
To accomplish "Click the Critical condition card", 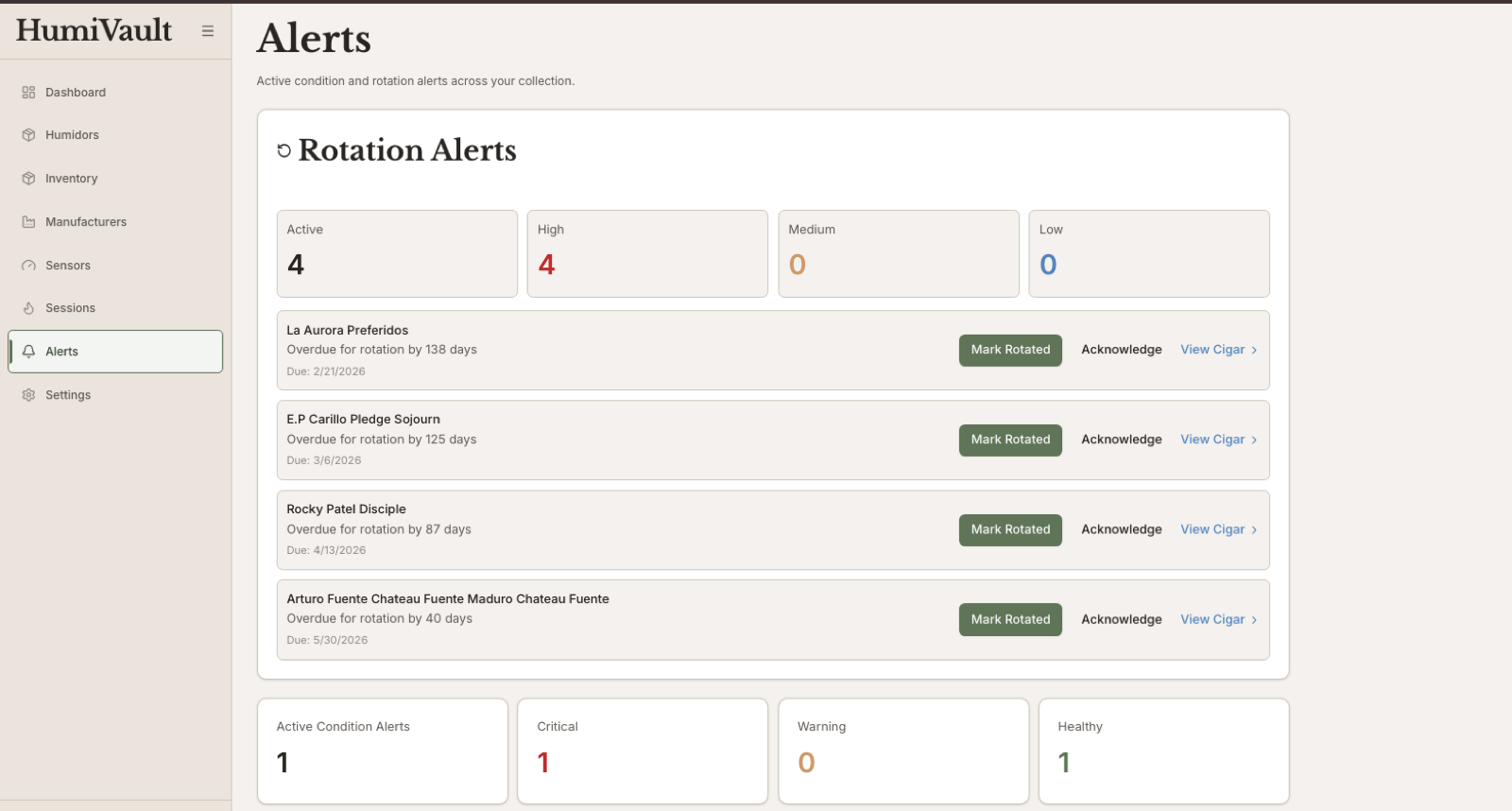I will (x=643, y=751).
